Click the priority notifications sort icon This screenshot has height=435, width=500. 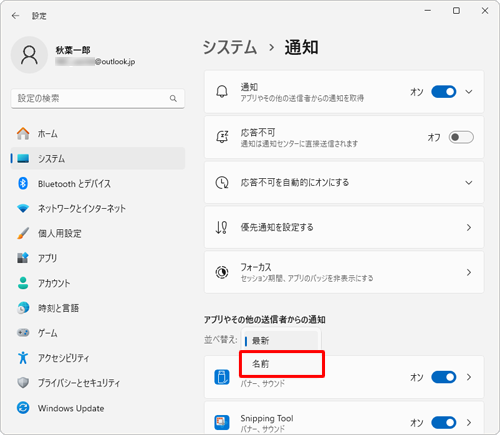(222, 227)
